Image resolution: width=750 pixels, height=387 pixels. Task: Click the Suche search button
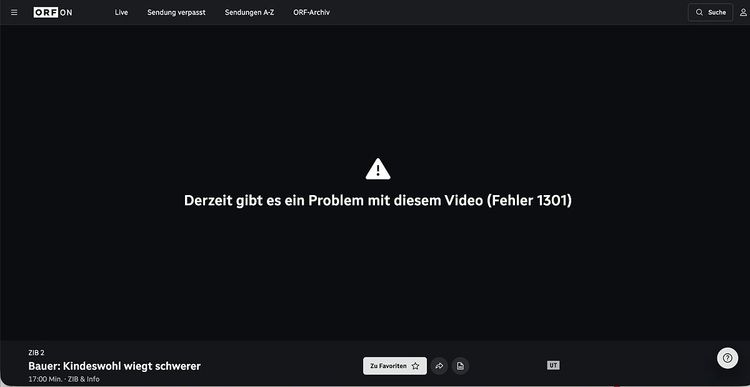click(x=710, y=12)
